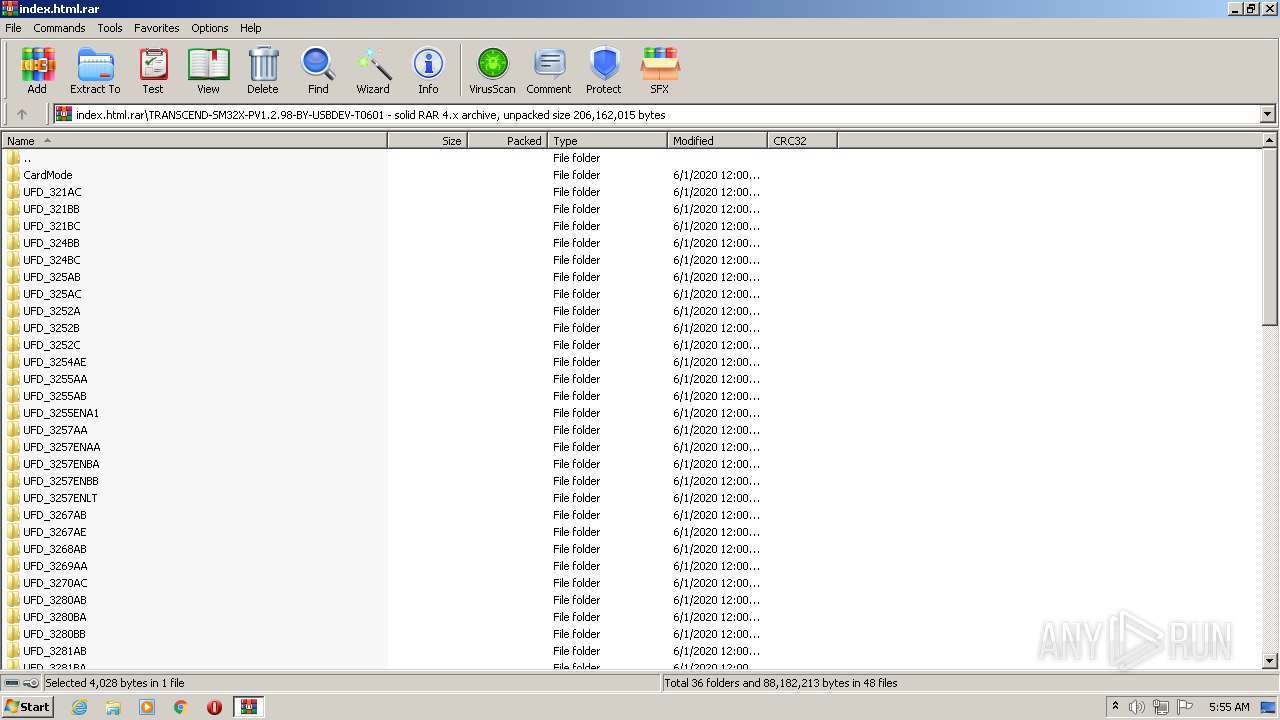Open the Options menu
The height and width of the screenshot is (720, 1280).
(210, 28)
